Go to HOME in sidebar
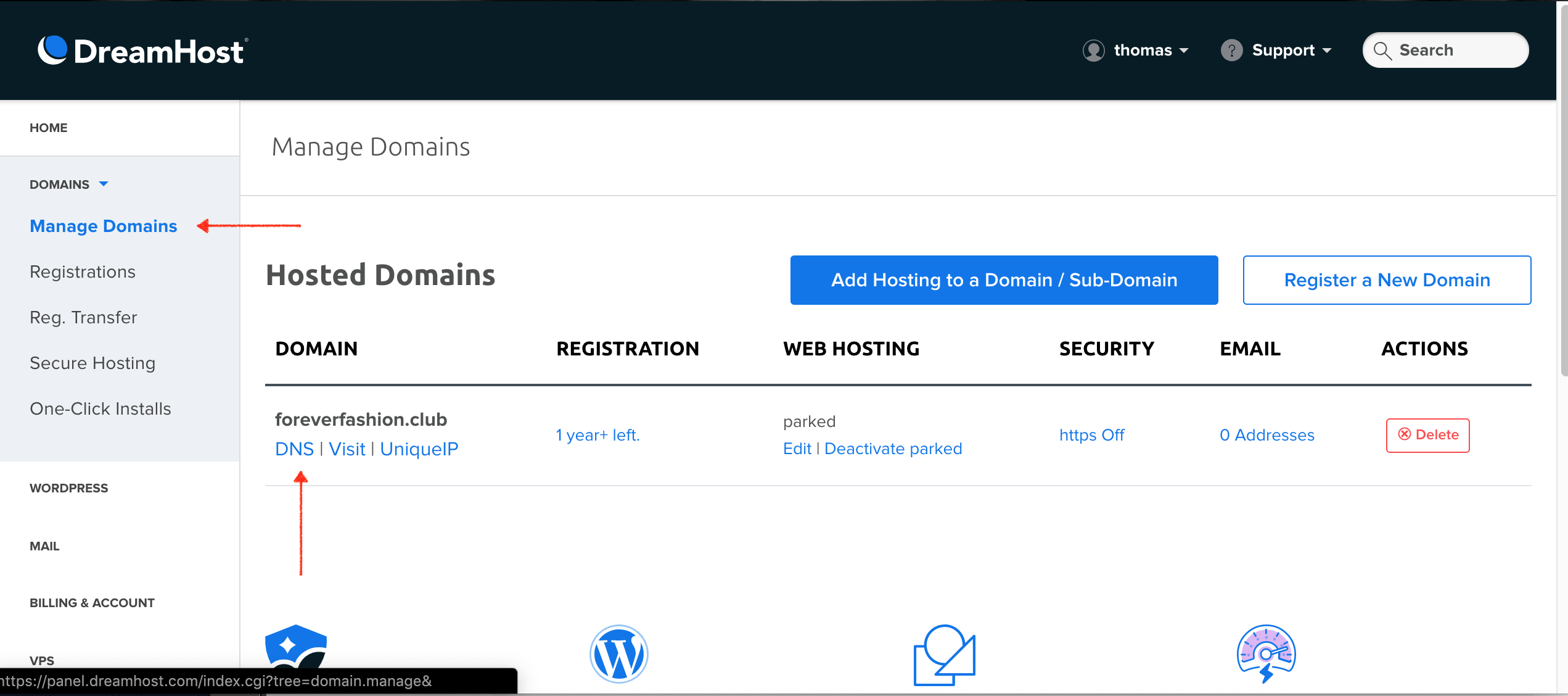This screenshot has height=696, width=1568. click(x=49, y=128)
